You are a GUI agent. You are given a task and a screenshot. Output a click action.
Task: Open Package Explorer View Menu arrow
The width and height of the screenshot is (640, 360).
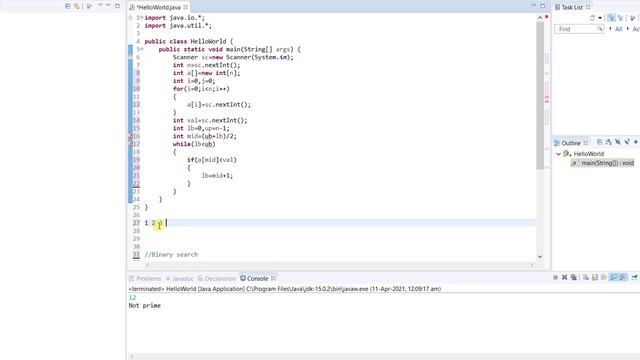(x=100, y=6)
